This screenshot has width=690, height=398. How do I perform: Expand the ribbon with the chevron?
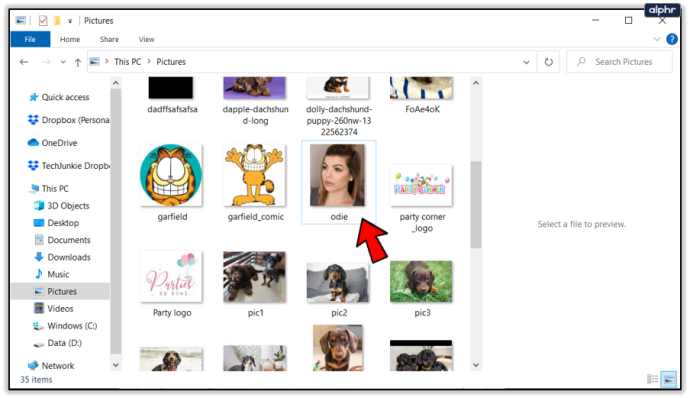pyautogui.click(x=657, y=39)
